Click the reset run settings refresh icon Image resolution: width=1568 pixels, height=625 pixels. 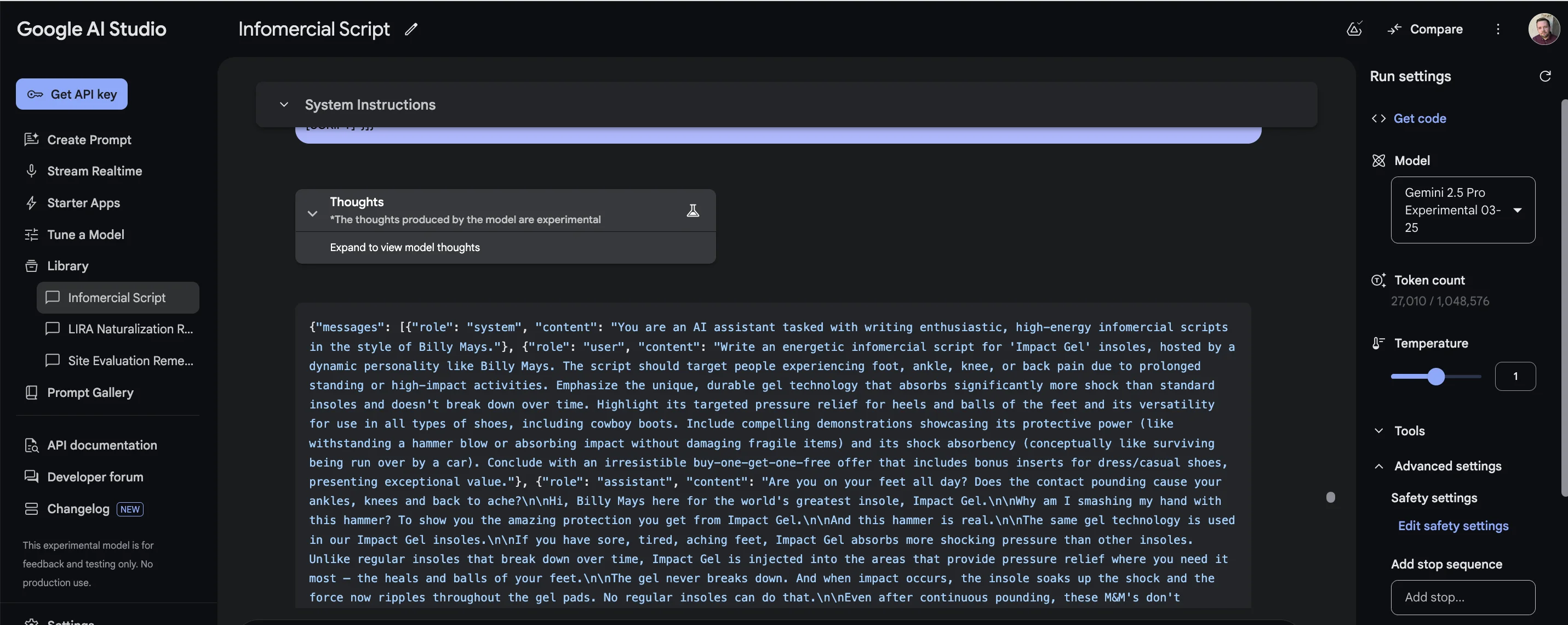pyautogui.click(x=1545, y=76)
